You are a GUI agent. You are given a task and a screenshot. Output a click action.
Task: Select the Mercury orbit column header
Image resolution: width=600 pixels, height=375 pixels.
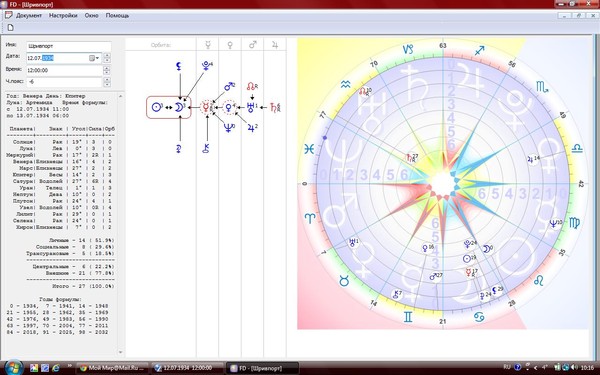click(x=208, y=45)
